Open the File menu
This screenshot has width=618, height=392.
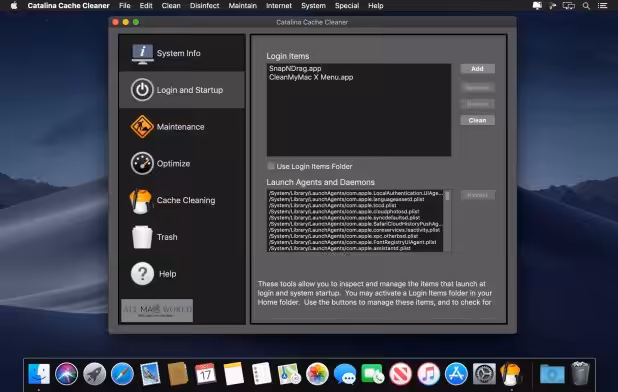point(125,6)
